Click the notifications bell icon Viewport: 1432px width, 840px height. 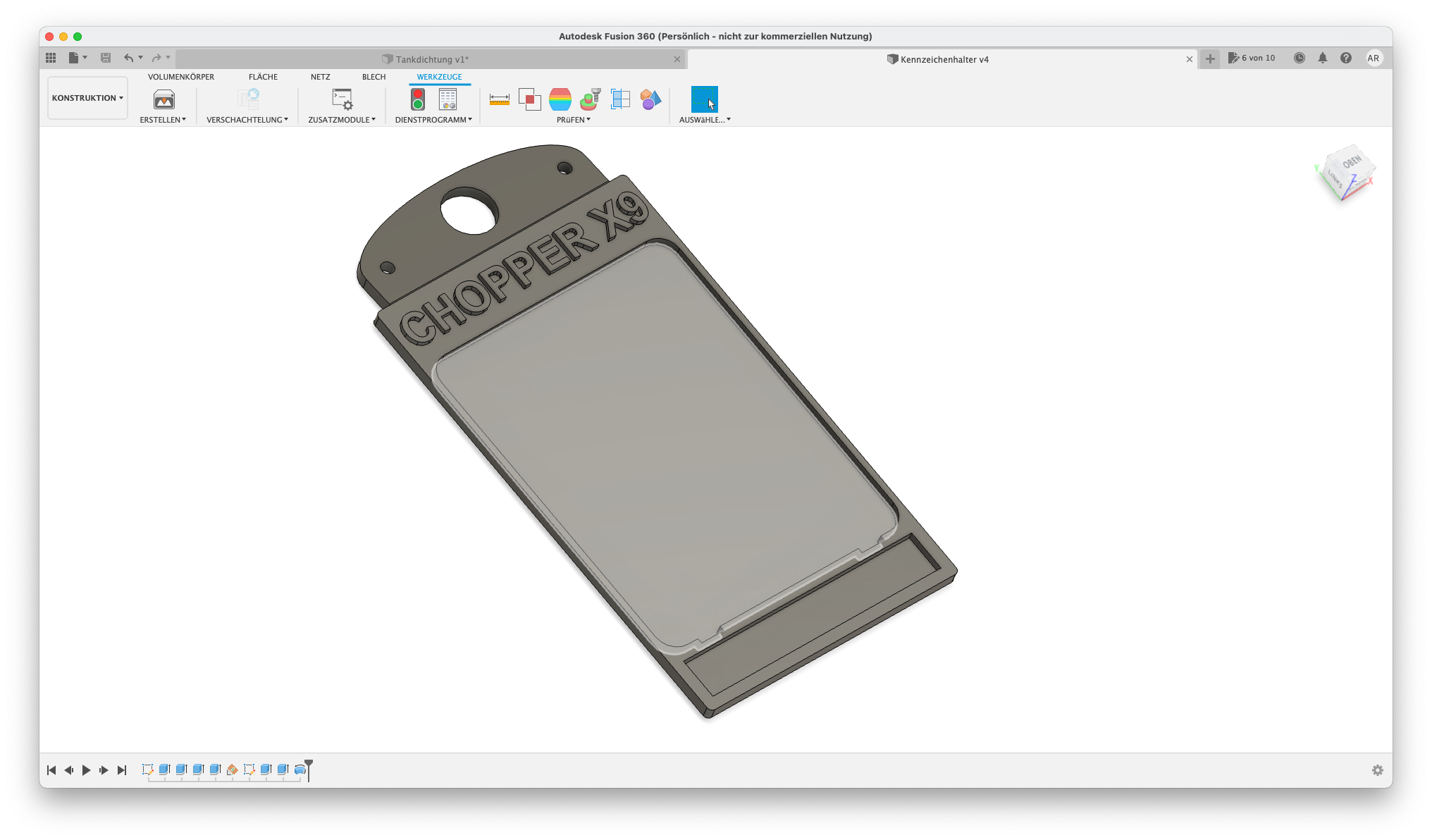coord(1323,58)
